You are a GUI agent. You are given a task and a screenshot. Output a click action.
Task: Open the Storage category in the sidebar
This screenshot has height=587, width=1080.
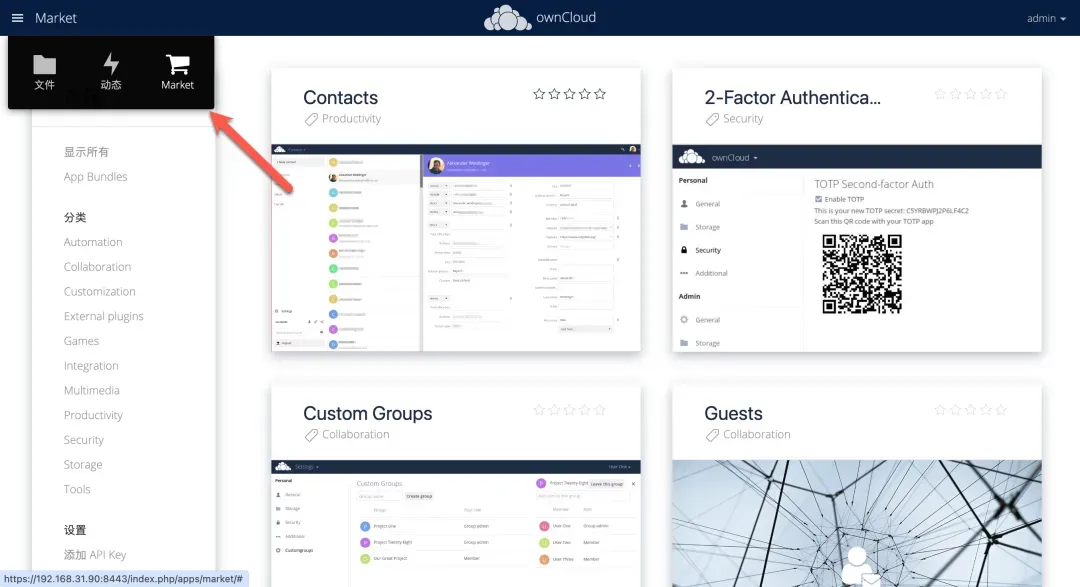83,465
